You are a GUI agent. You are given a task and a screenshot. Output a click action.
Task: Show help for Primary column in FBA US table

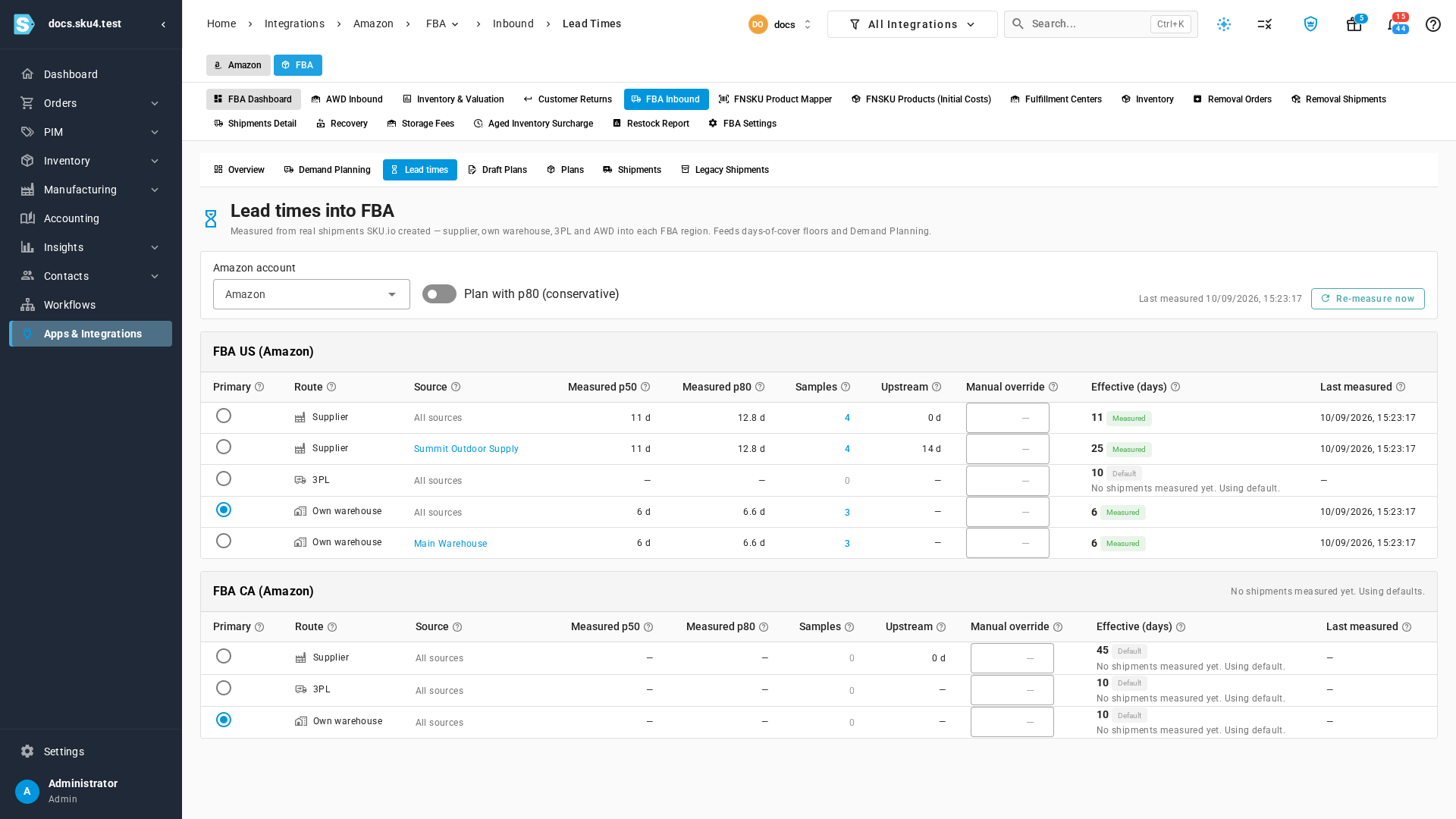(259, 387)
